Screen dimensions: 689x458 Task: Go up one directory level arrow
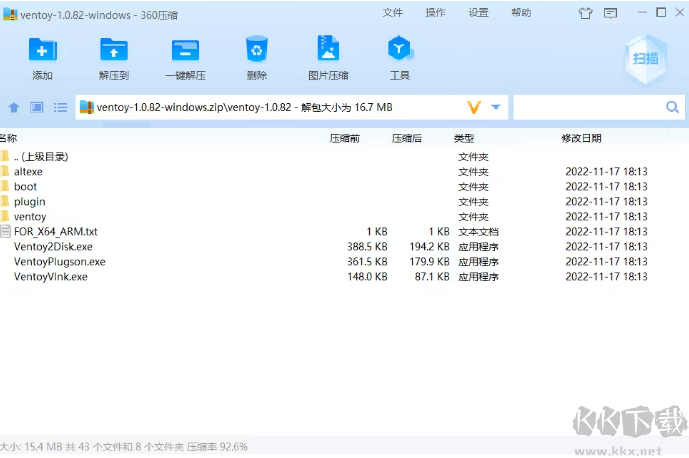[x=14, y=107]
